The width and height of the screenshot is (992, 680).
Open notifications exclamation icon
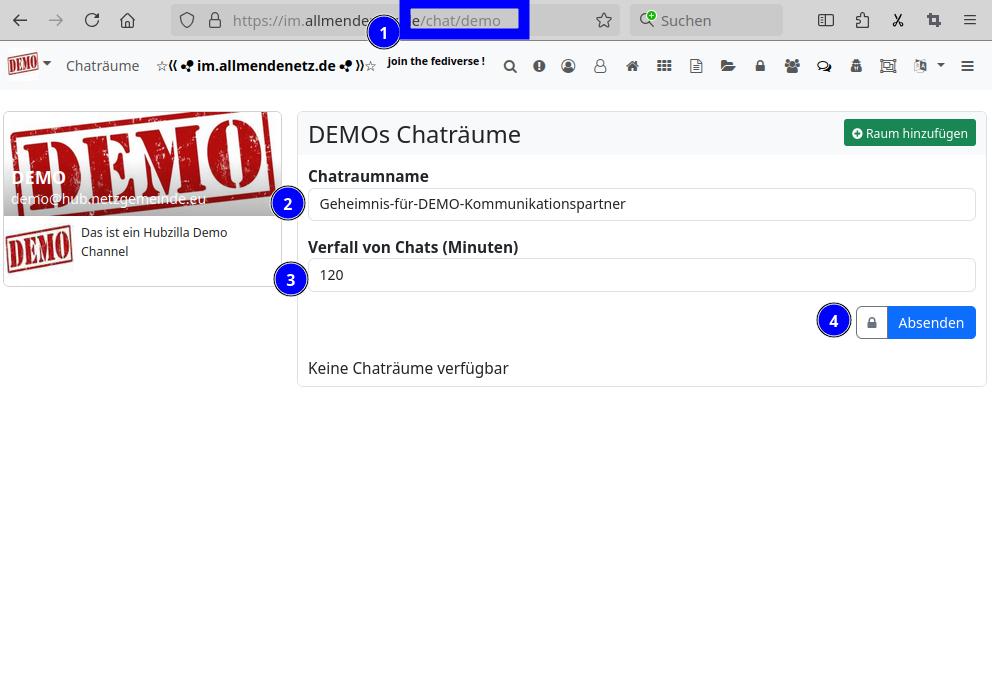[x=539, y=66]
